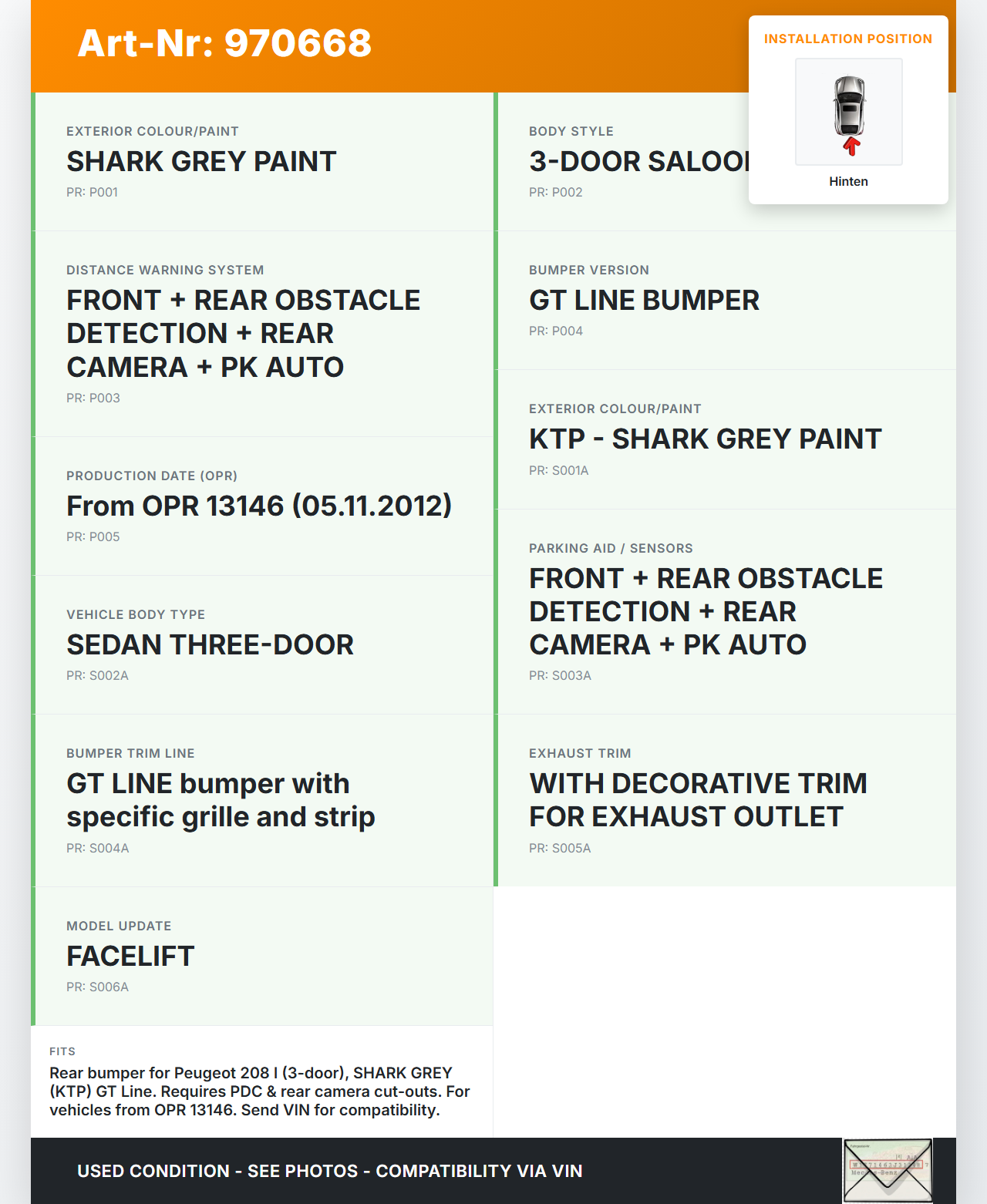987x1204 pixels.
Task: Select the Parking Aid / Sensors S003A card
Action: [x=725, y=611]
